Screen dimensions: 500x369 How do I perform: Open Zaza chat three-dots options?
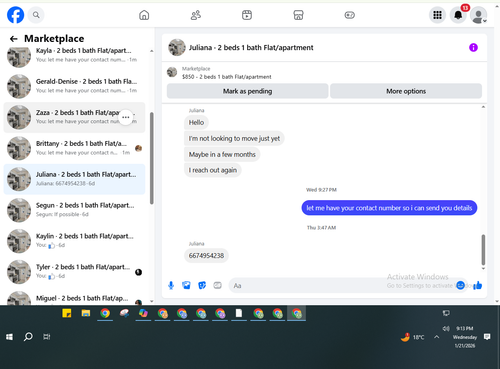126,117
